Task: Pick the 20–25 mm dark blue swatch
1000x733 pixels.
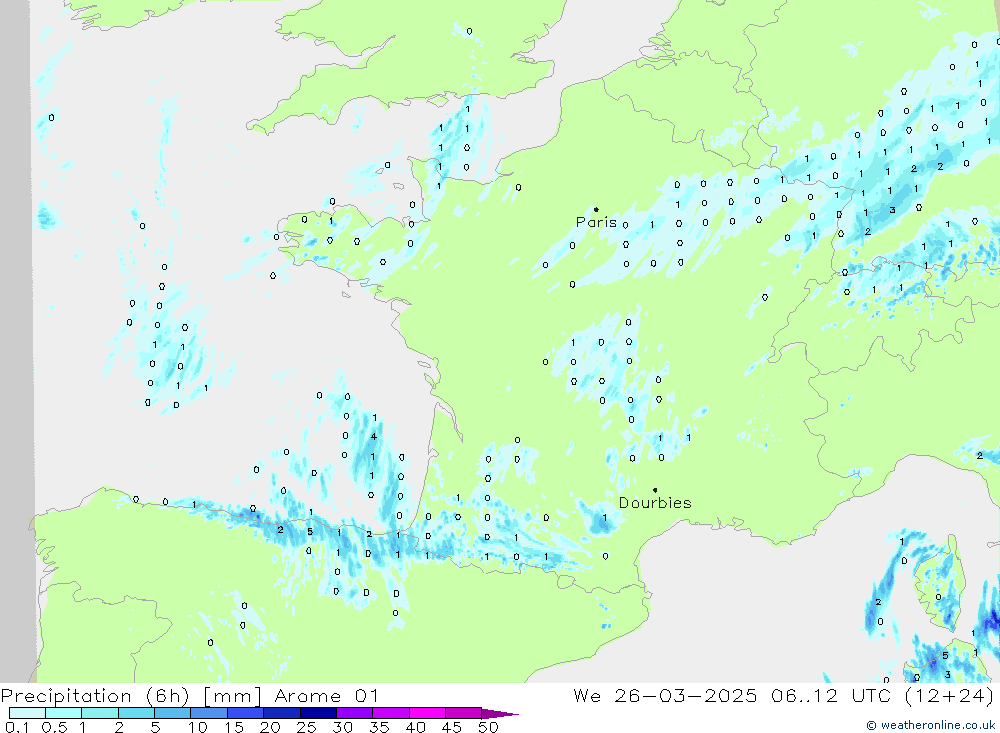Action: [282, 713]
